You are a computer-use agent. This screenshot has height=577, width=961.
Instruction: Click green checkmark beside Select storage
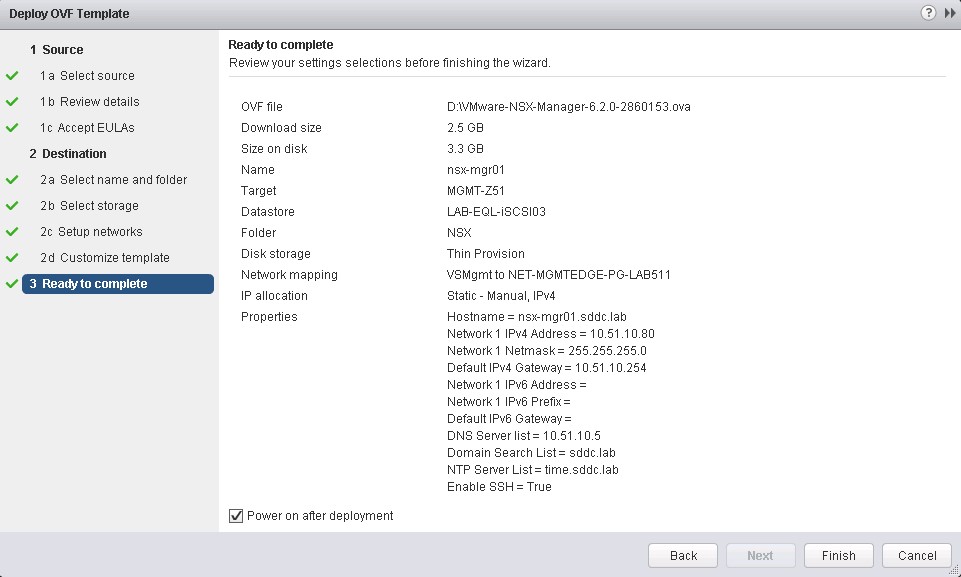[12, 206]
